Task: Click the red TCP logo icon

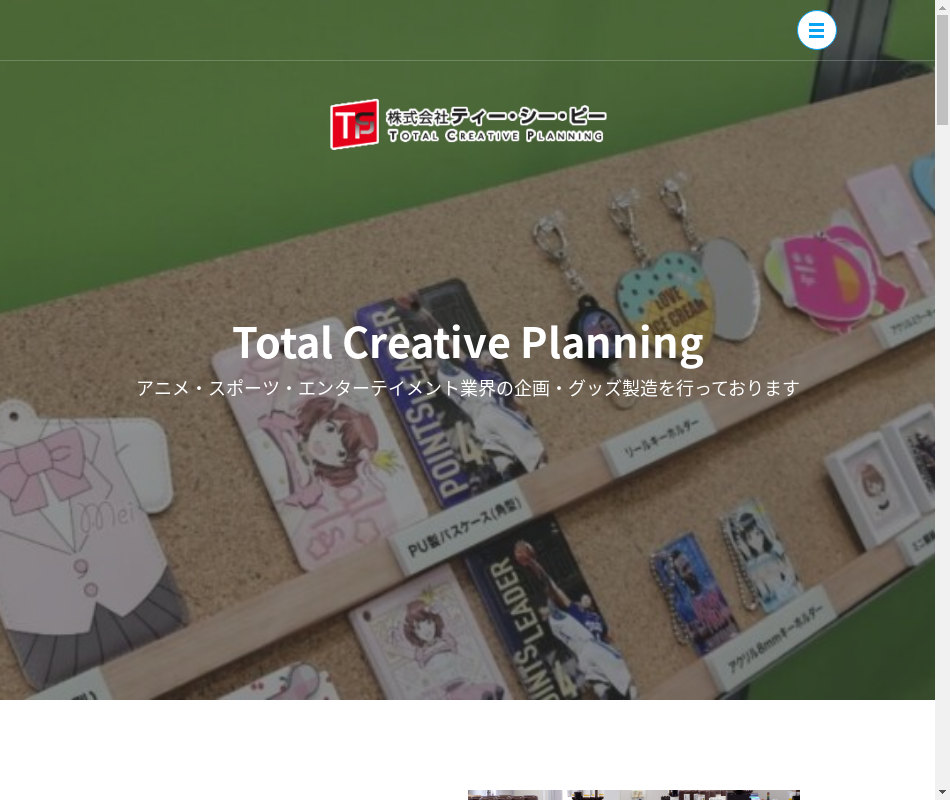Action: pos(354,124)
